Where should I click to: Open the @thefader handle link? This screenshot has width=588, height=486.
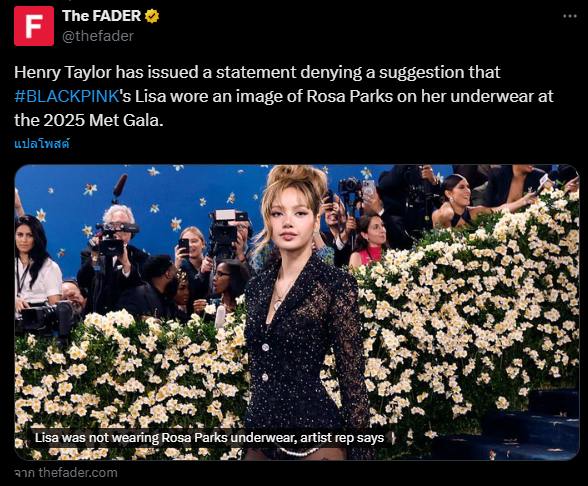(x=98, y=36)
